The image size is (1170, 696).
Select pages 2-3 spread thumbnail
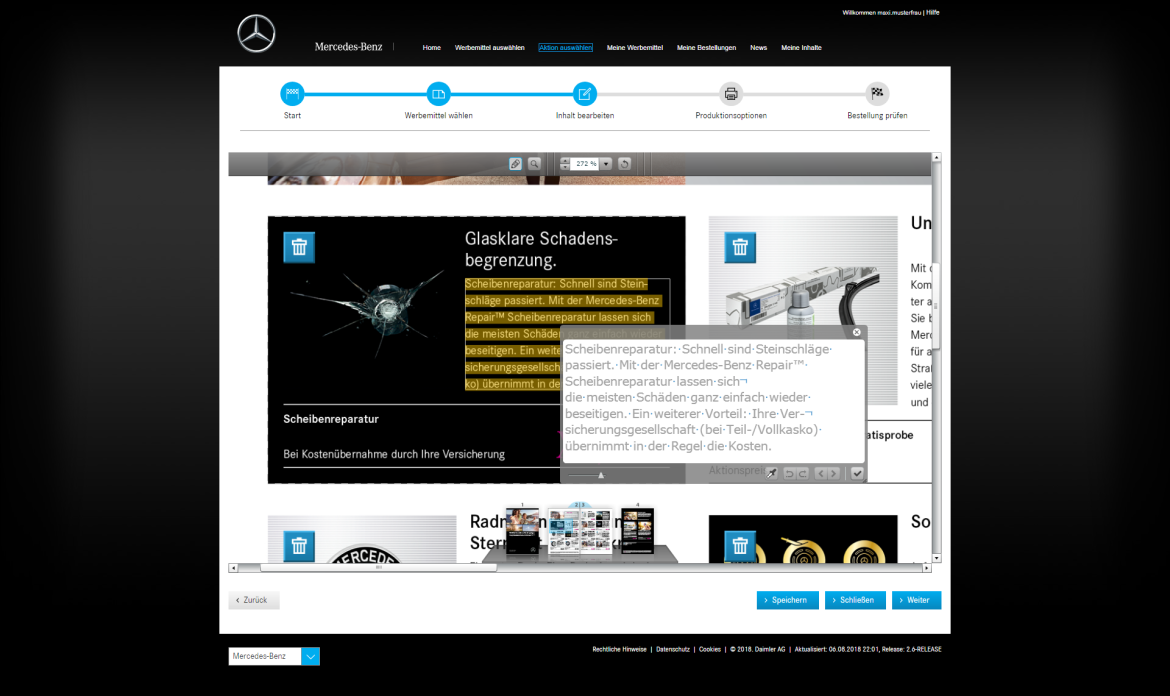pos(580,530)
